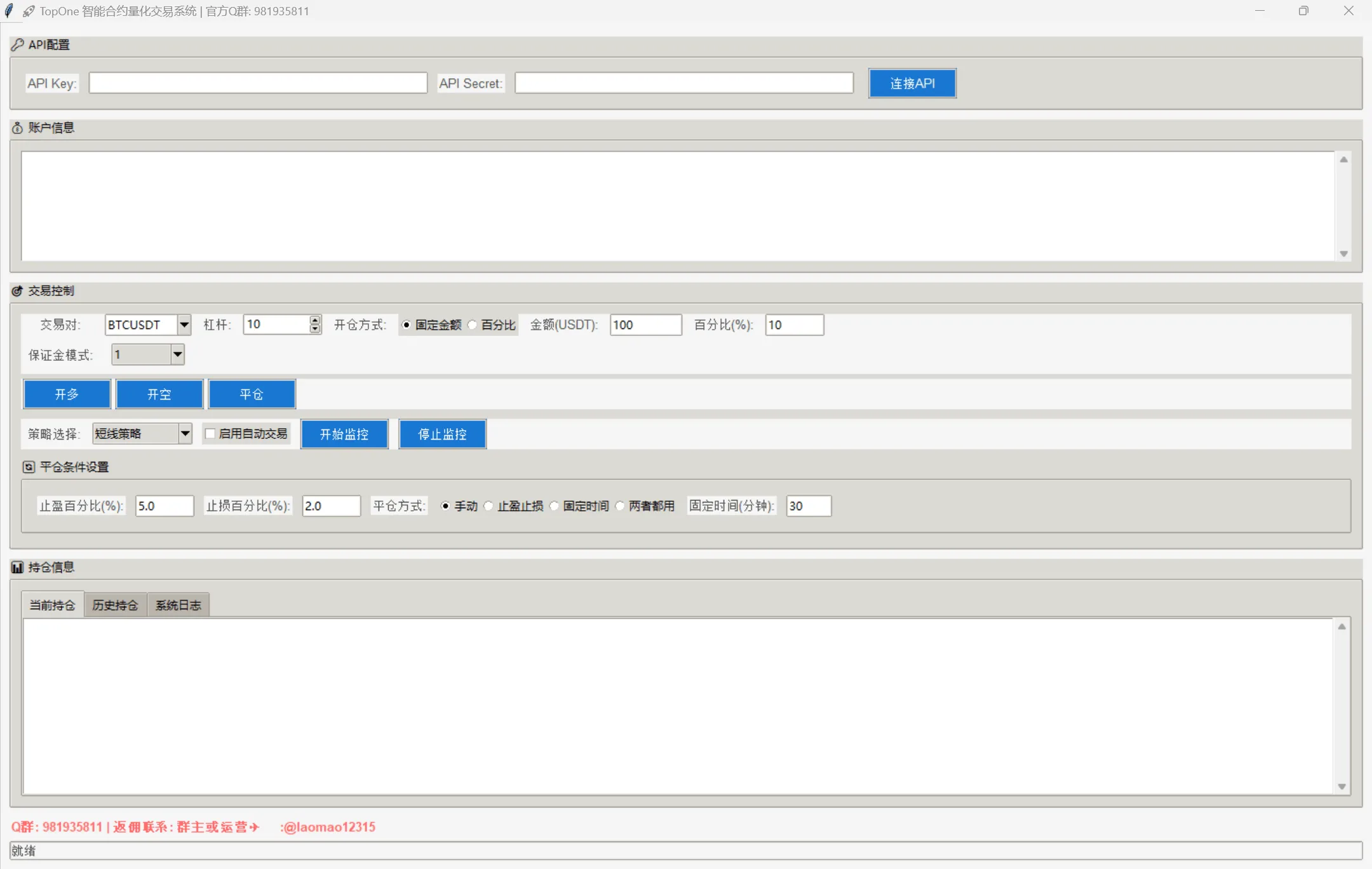Enable the 启用自动交易 checkbox
This screenshot has height=869, width=1372.
(210, 434)
